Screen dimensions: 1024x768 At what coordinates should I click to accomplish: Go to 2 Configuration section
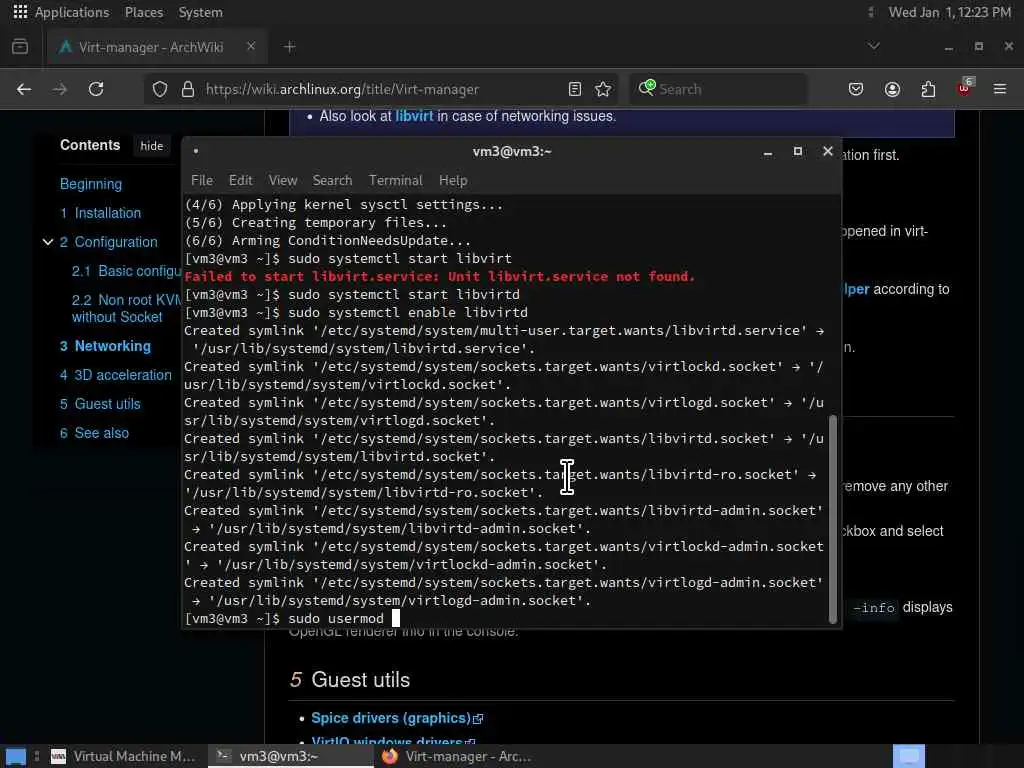click(109, 242)
